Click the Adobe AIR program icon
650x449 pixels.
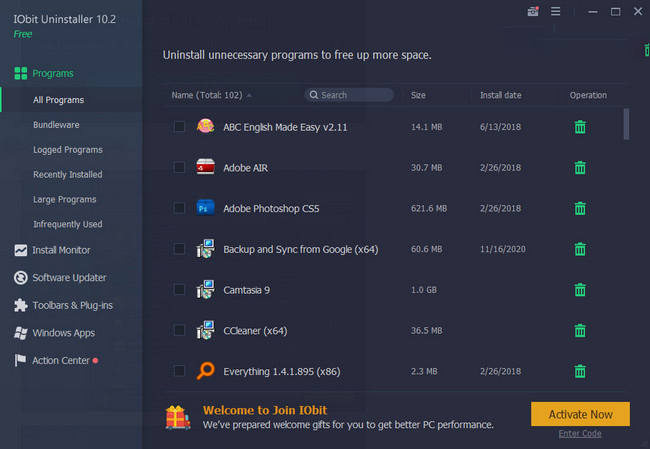(205, 167)
